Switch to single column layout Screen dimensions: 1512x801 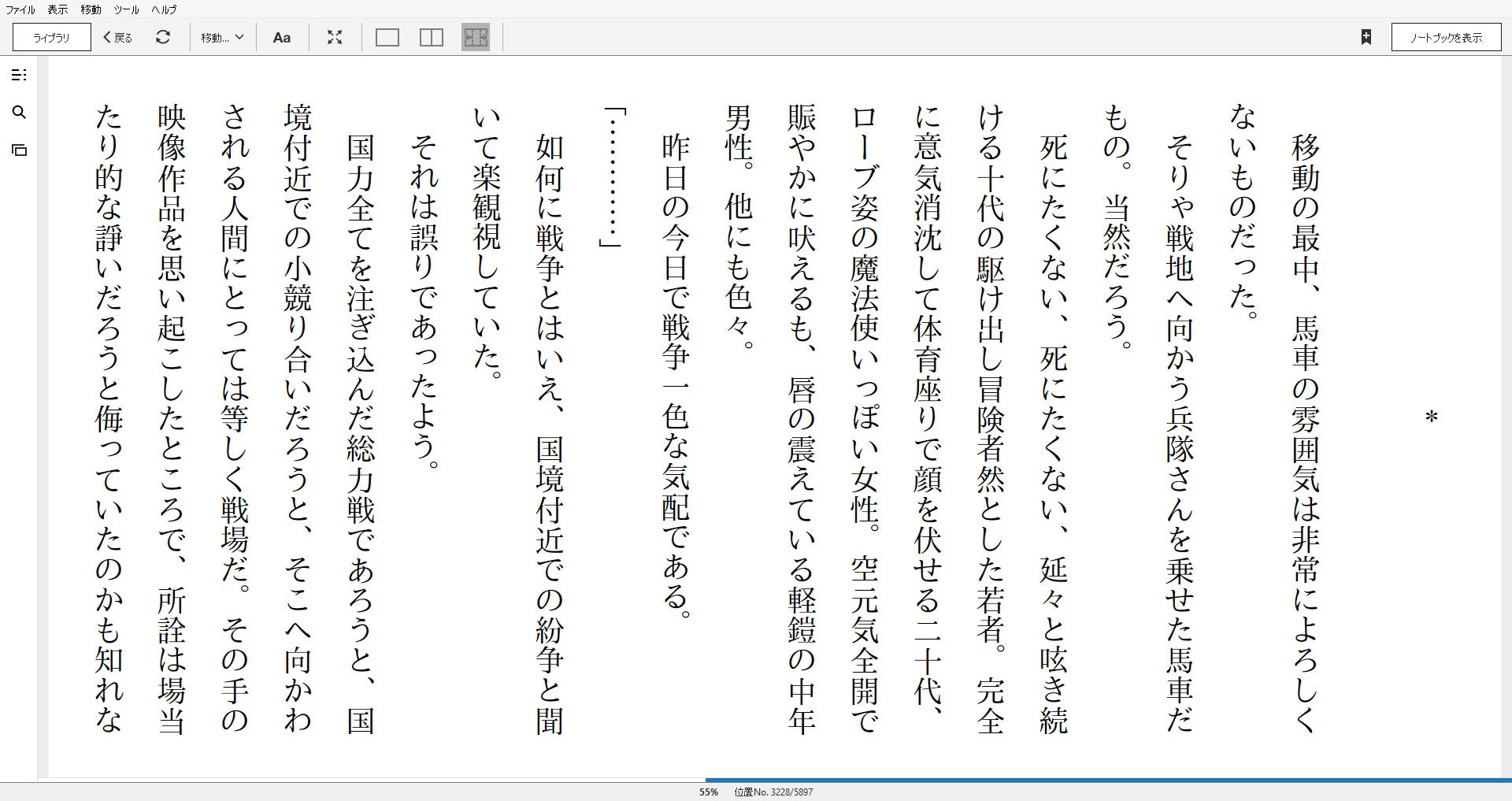click(x=387, y=37)
